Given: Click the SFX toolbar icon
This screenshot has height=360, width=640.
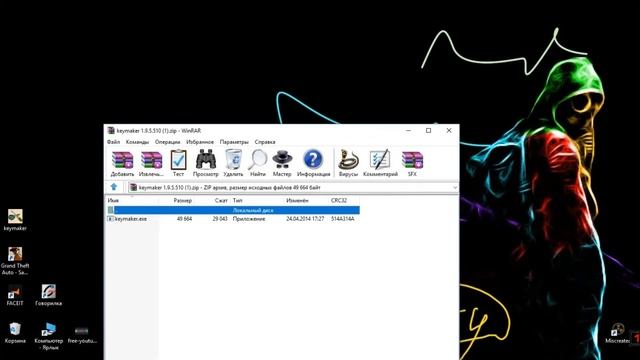Looking at the screenshot, I should (412, 160).
